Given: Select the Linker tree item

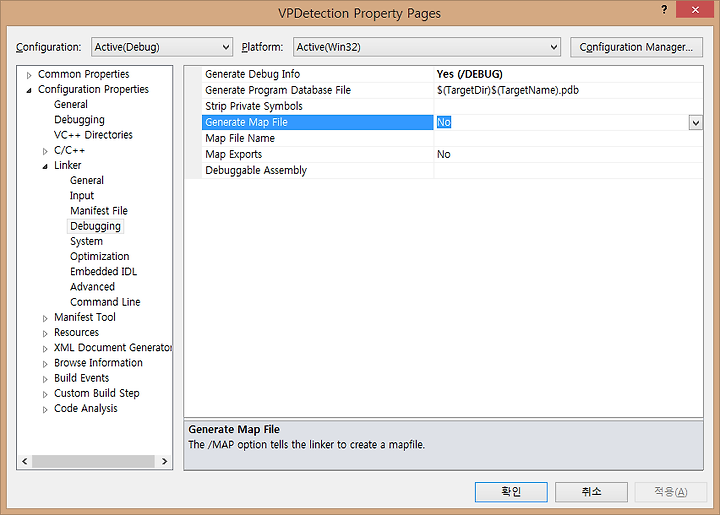Looking at the screenshot, I should point(68,165).
